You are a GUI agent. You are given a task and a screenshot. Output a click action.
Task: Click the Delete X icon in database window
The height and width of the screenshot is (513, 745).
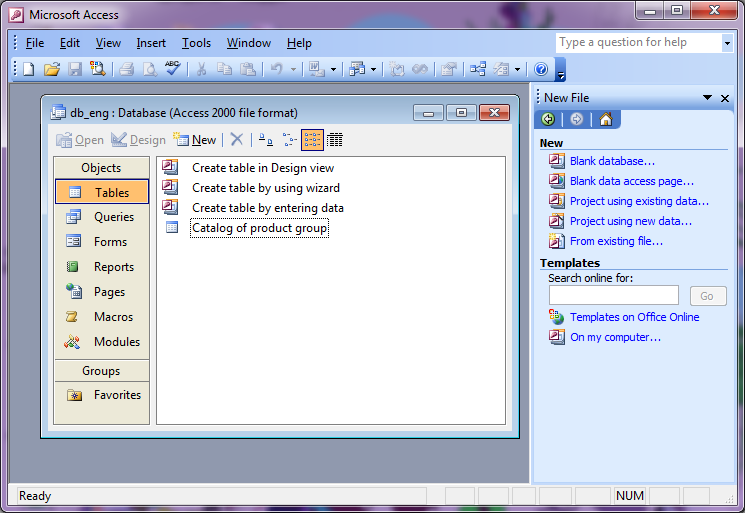[x=237, y=140]
